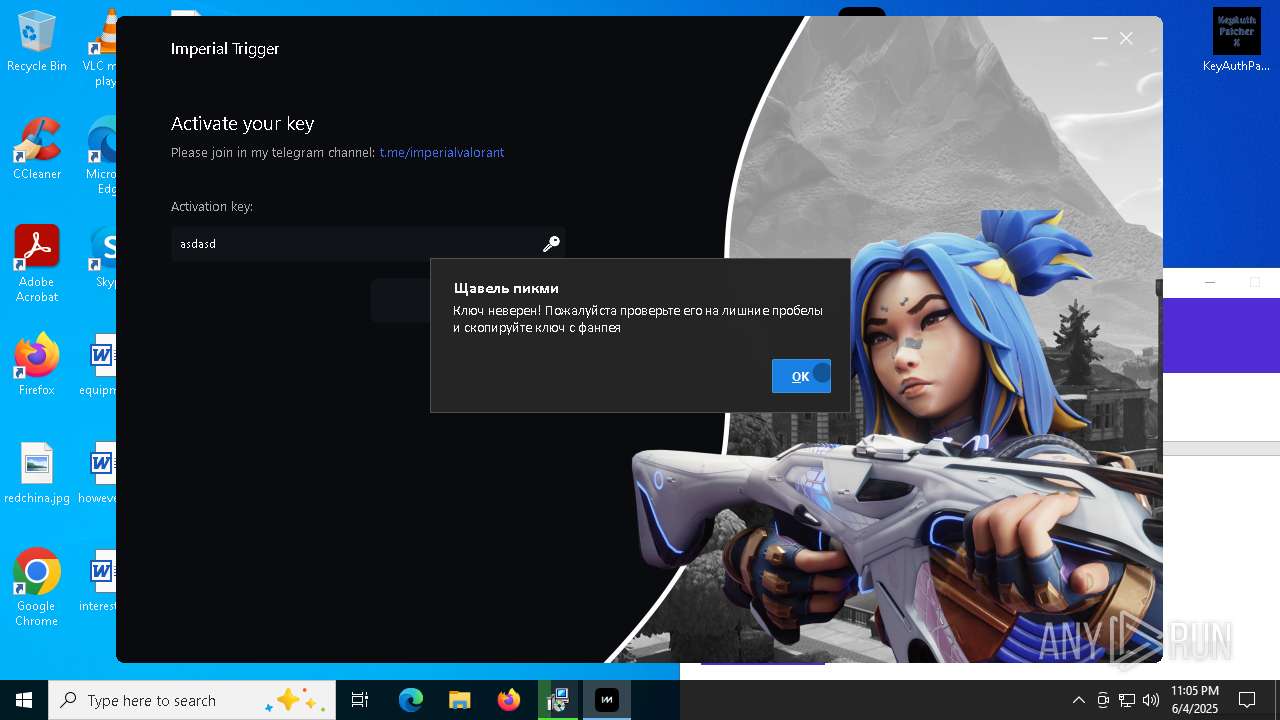
Task: Open Firefox from taskbar
Action: [509, 700]
